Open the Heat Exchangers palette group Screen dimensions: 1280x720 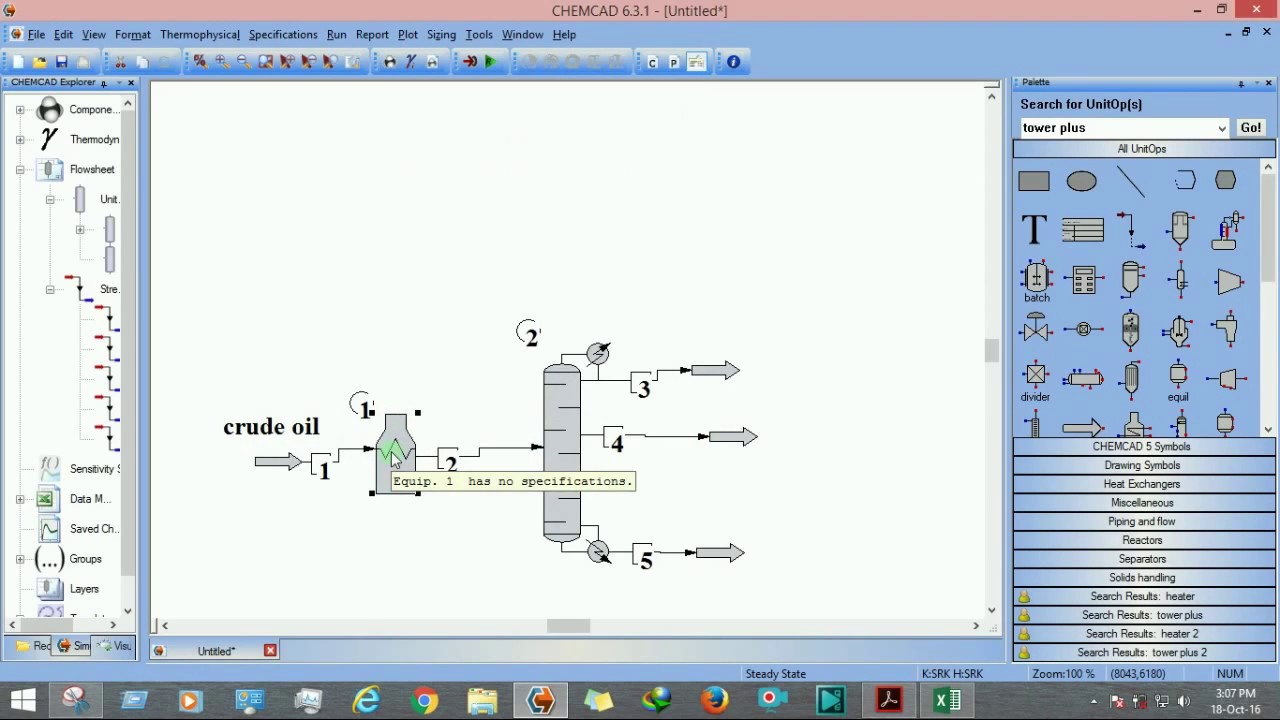click(x=1142, y=484)
